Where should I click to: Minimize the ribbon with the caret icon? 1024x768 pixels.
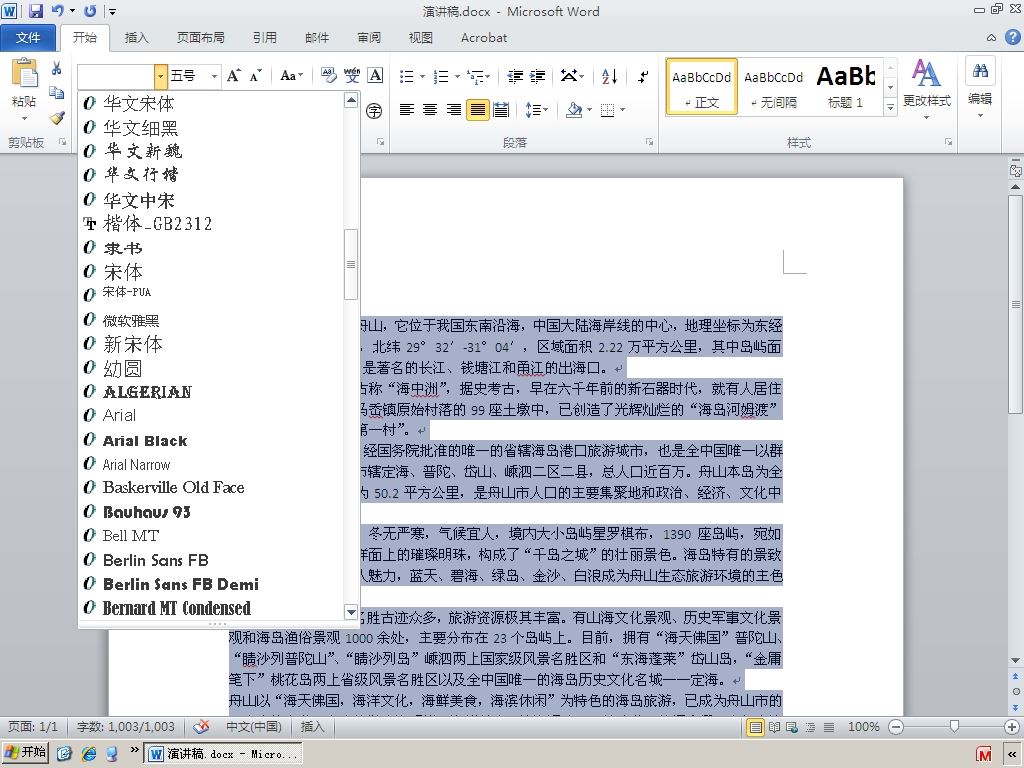pyautogui.click(x=991, y=38)
